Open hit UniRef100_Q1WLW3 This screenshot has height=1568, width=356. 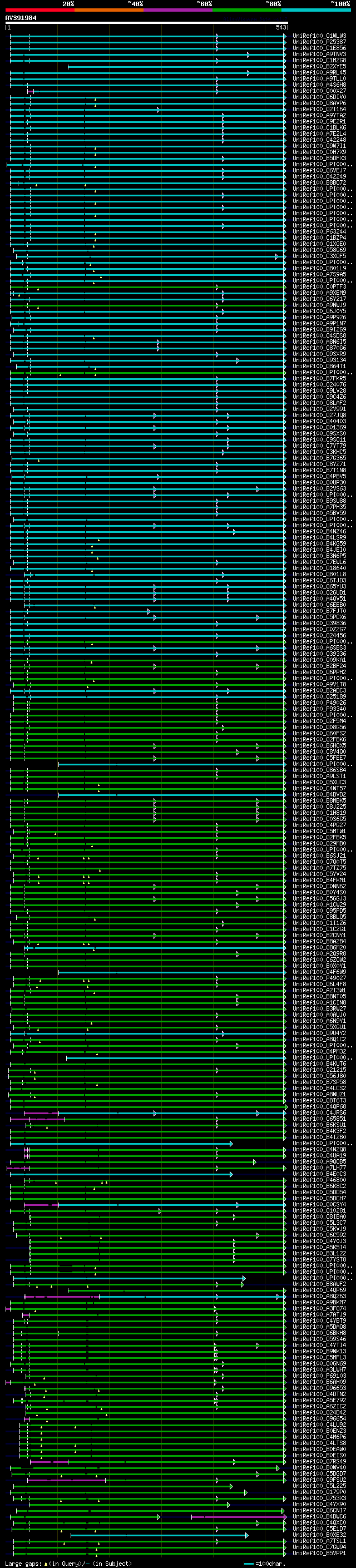tap(319, 36)
